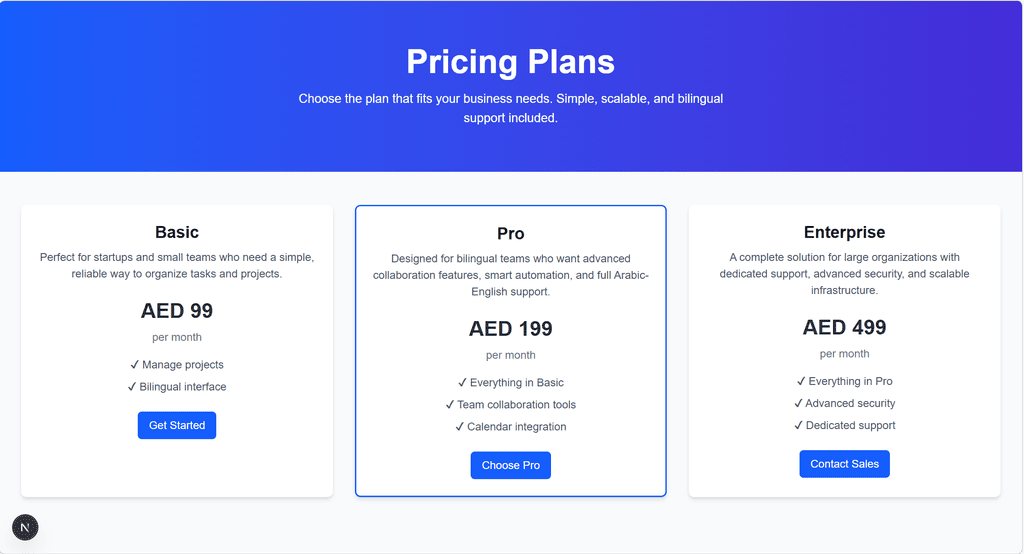Select the Basic plan title
Image resolution: width=1024 pixels, height=554 pixels.
(177, 232)
